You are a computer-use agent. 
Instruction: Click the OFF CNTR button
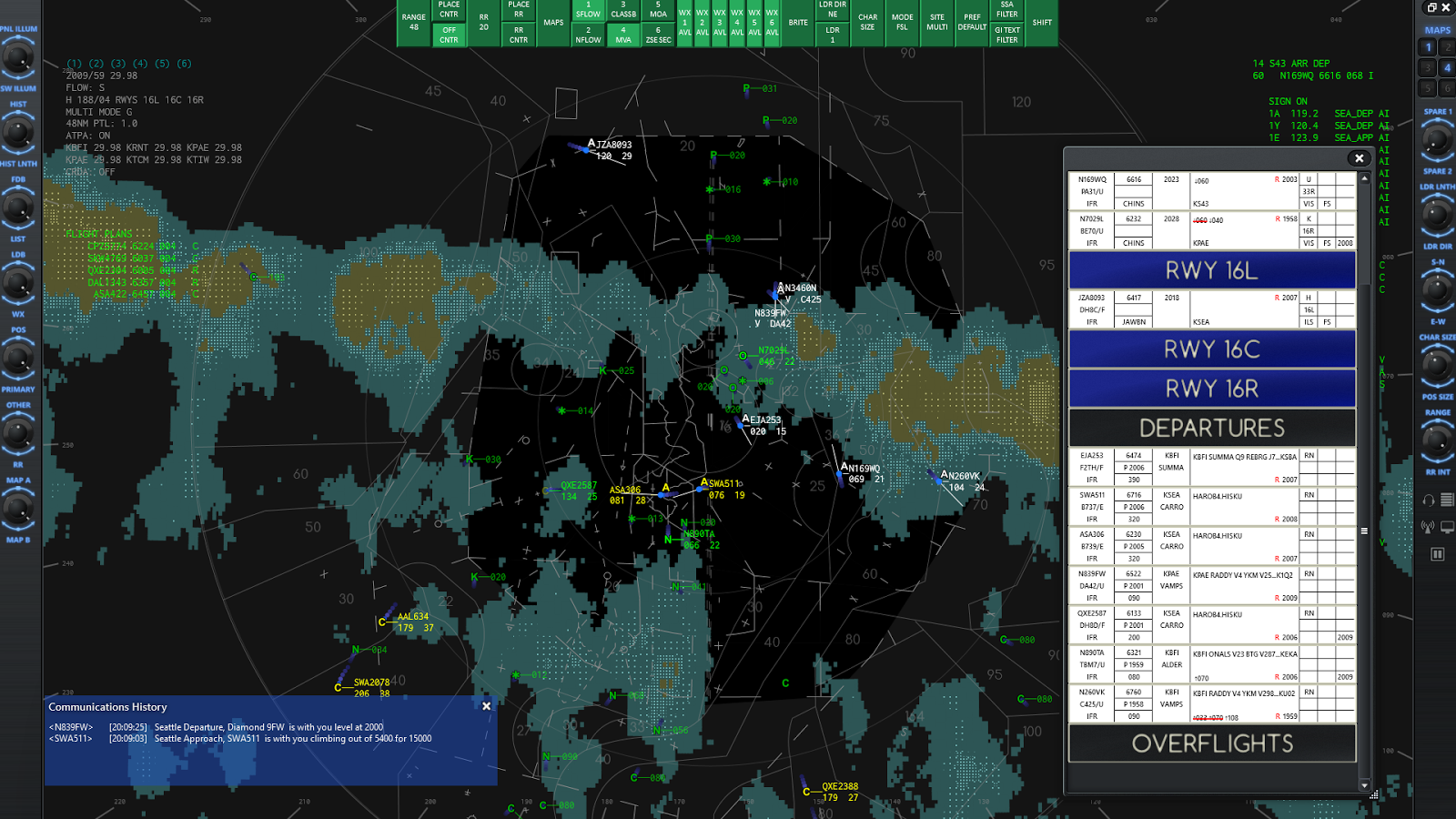coord(449,35)
